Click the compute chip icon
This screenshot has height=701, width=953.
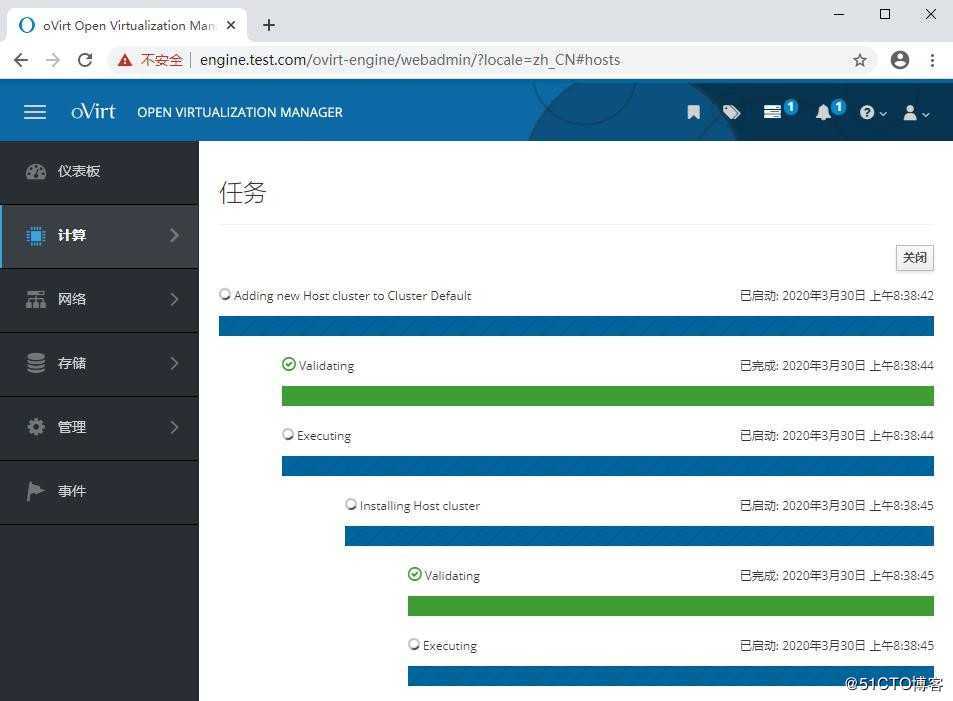[x=36, y=235]
